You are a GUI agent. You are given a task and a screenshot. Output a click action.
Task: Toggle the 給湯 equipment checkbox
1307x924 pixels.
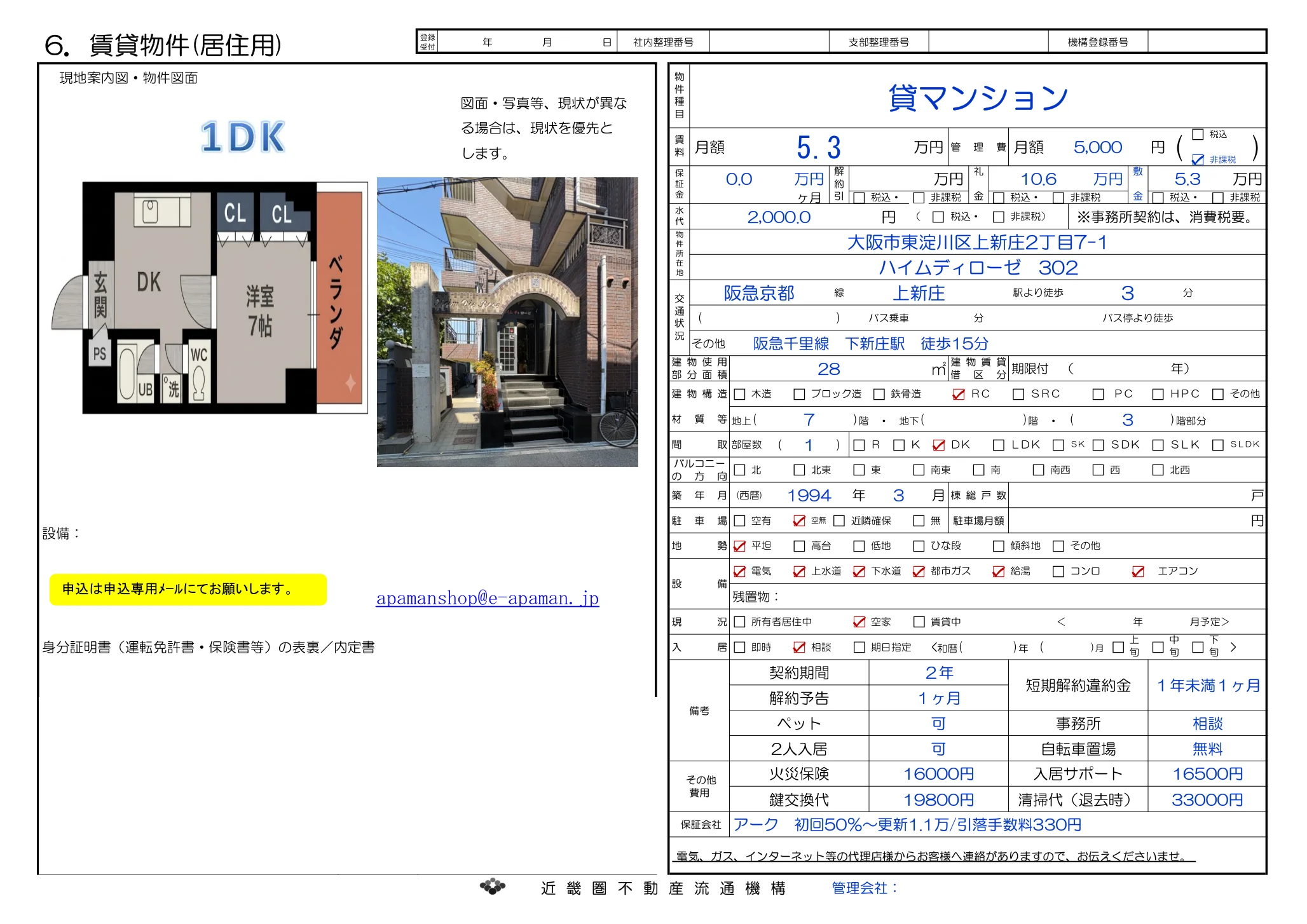tap(999, 571)
